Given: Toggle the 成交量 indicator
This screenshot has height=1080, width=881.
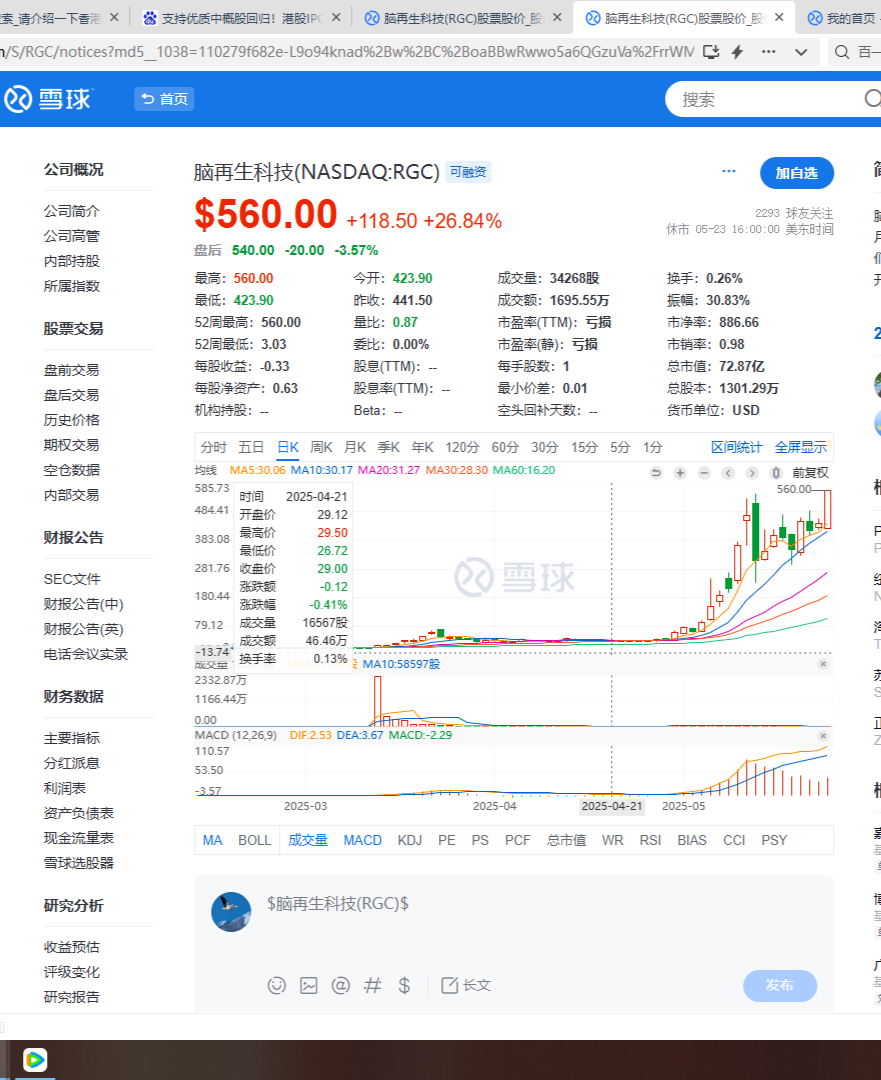Looking at the screenshot, I should point(308,840).
